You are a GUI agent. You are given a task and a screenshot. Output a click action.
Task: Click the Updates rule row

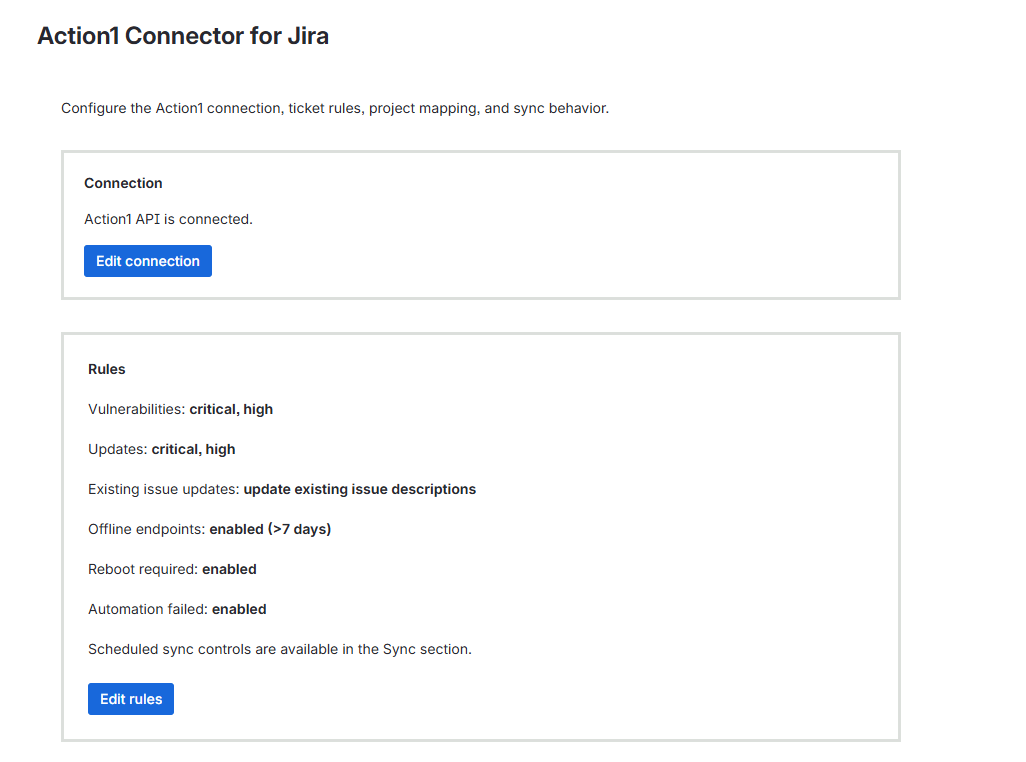tap(161, 449)
